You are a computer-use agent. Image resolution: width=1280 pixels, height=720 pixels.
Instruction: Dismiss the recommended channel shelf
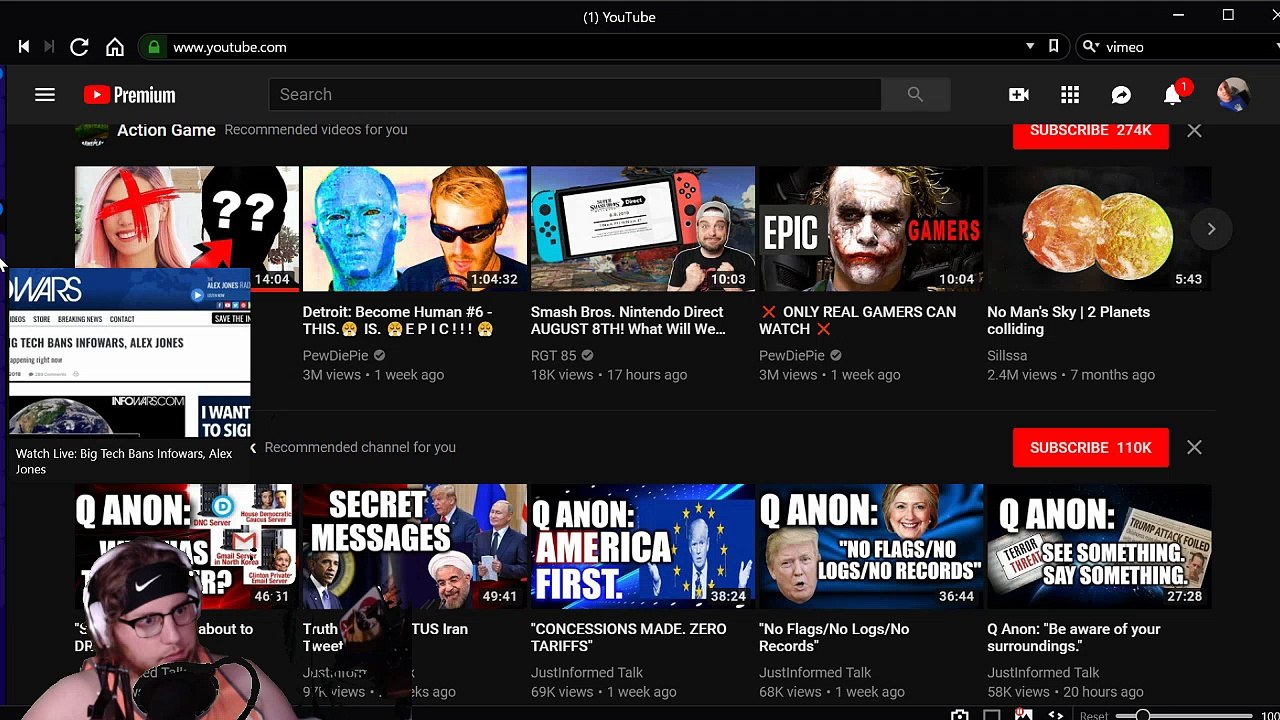click(x=1194, y=447)
